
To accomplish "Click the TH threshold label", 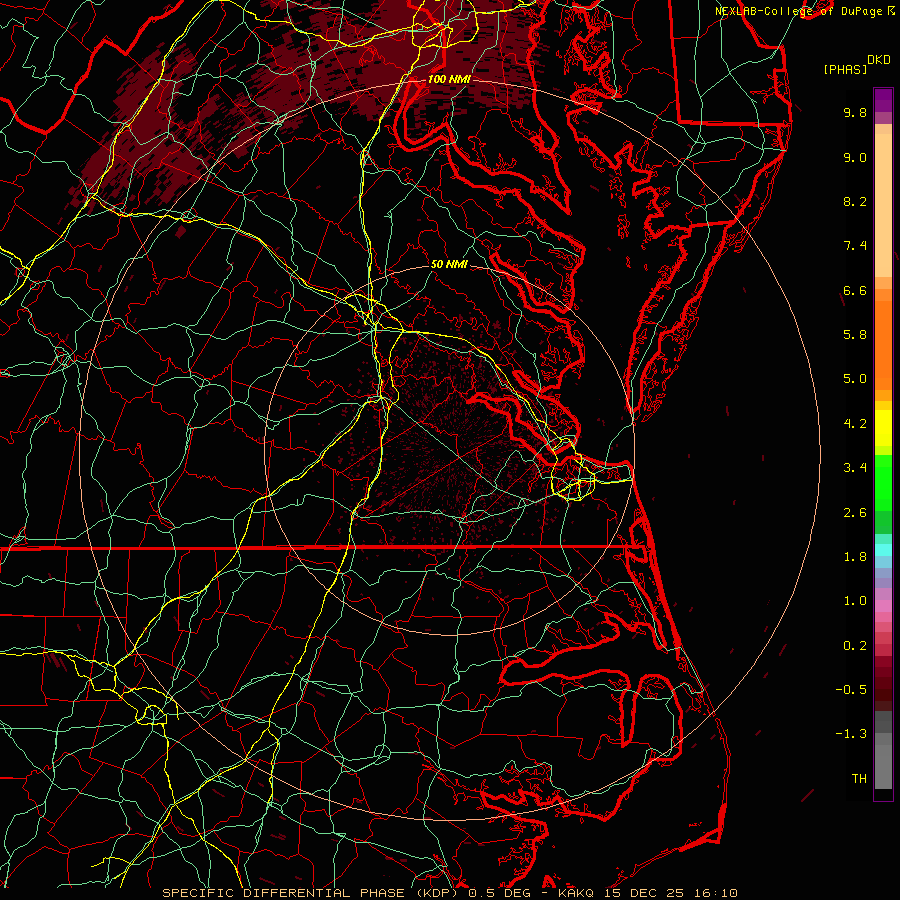I will pos(859,779).
